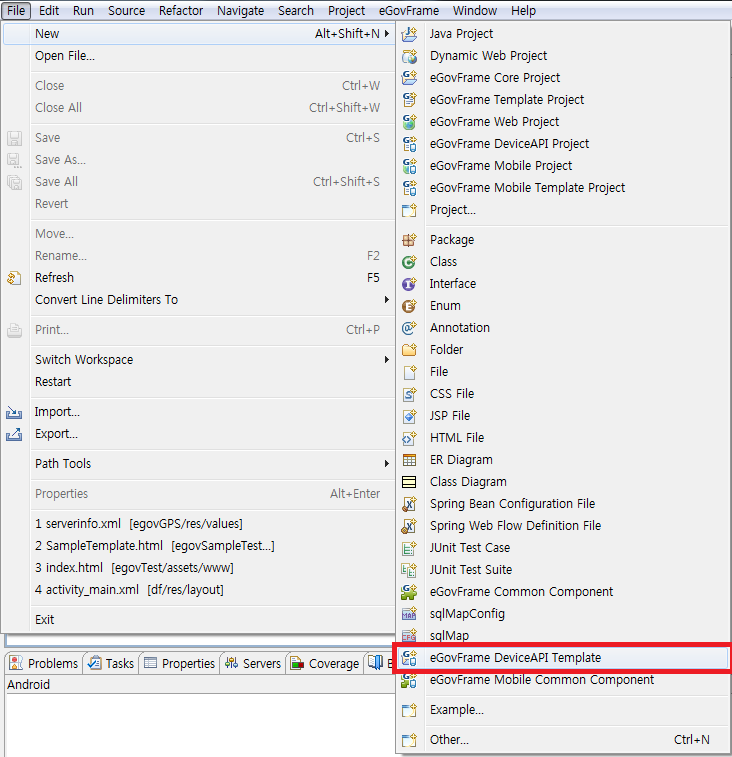This screenshot has height=757, width=732.
Task: Click the Annotation @ icon
Action: [x=409, y=328]
